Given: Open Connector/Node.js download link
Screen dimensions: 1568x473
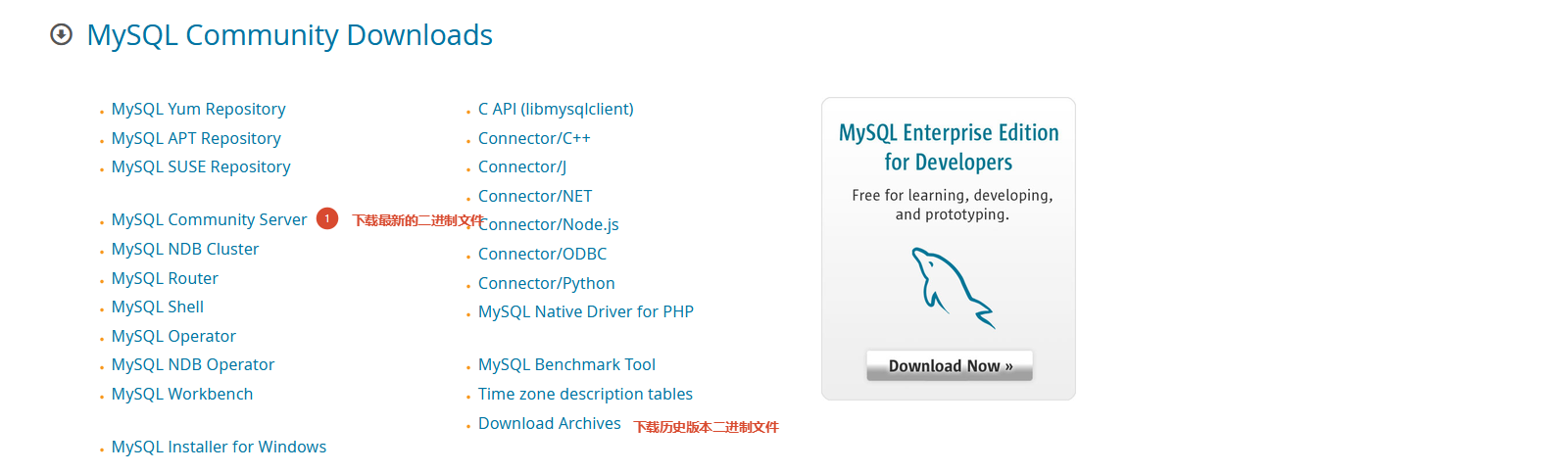Looking at the screenshot, I should [x=551, y=224].
